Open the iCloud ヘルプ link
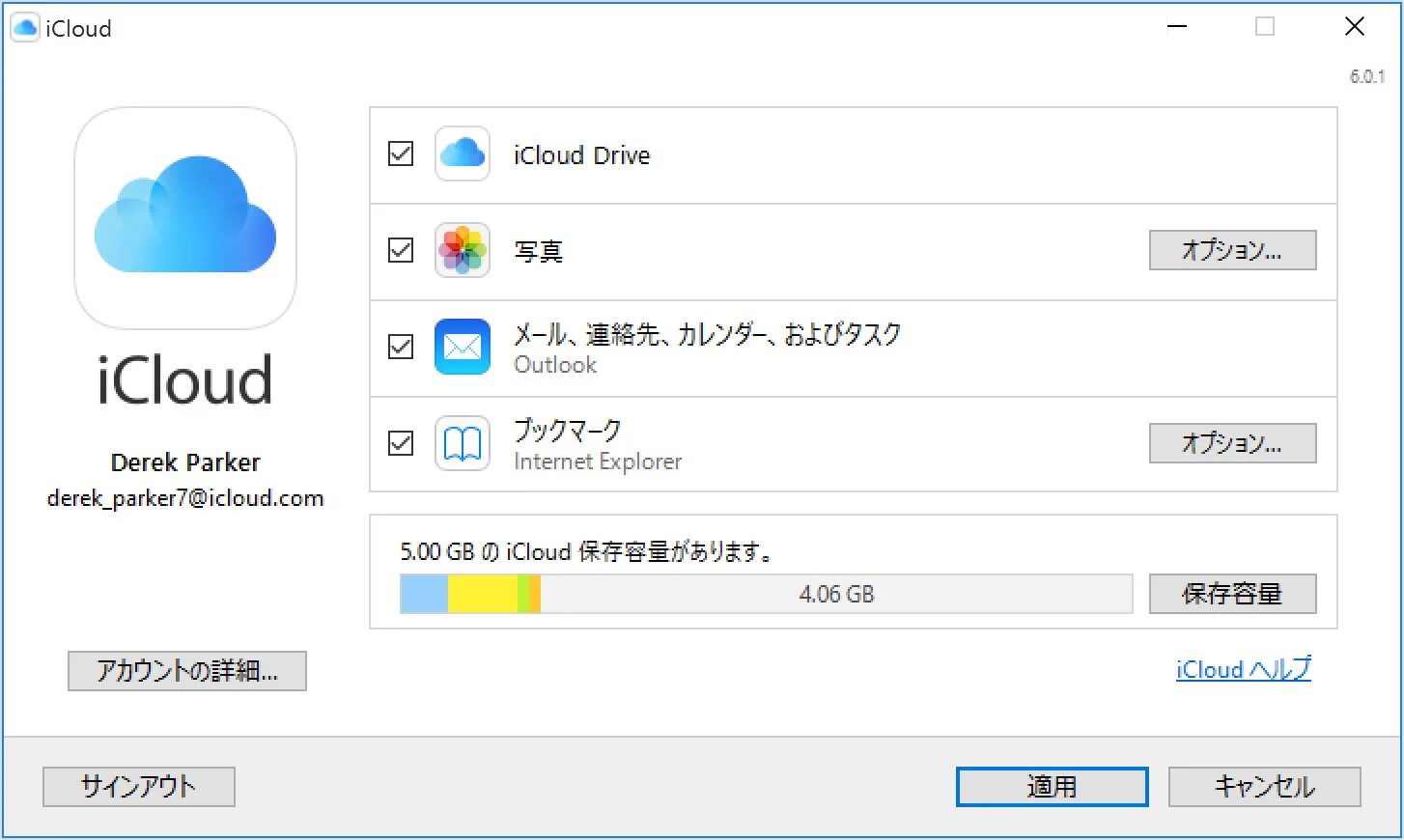Viewport: 1404px width, 840px height. (1244, 669)
